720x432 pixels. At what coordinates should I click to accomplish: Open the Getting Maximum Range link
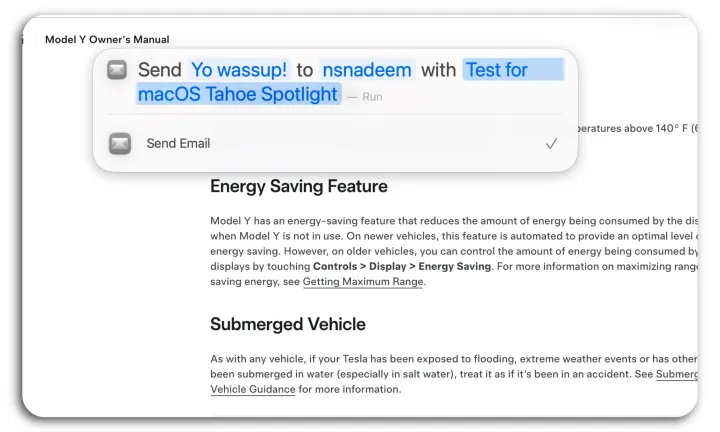coord(363,281)
